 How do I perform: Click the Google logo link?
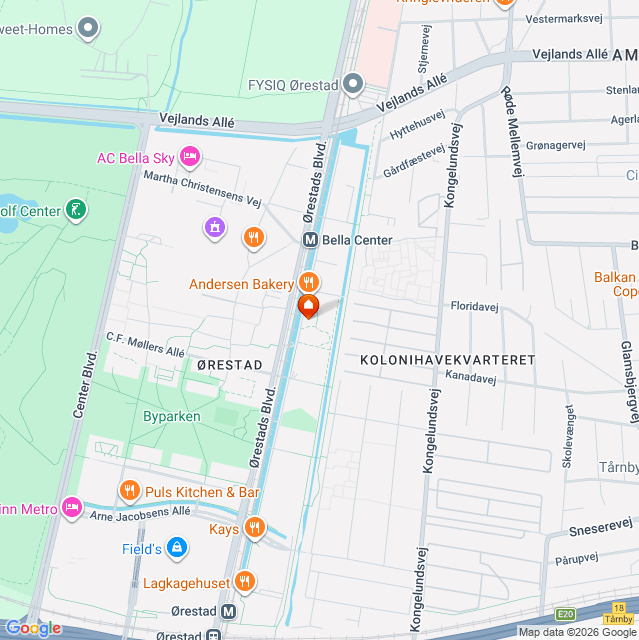(x=34, y=628)
